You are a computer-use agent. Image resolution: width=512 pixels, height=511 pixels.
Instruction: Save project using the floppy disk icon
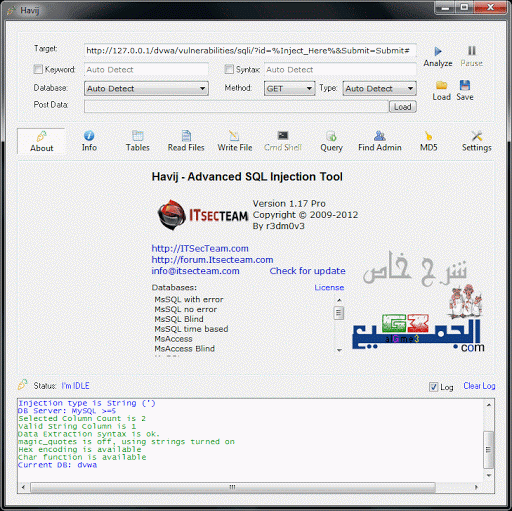pyautogui.click(x=465, y=85)
